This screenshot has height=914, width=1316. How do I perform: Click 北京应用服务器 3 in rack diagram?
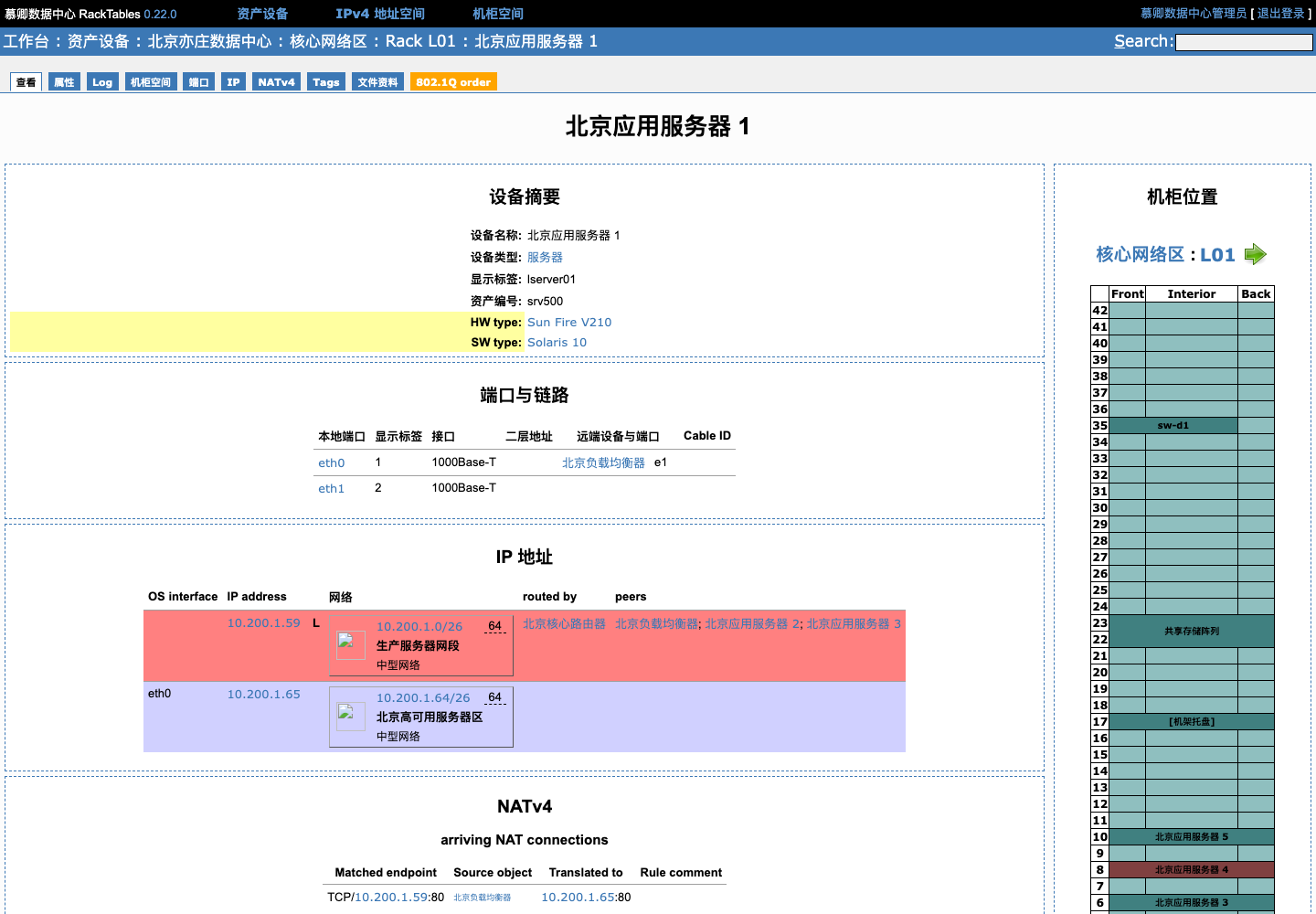coord(1192,903)
